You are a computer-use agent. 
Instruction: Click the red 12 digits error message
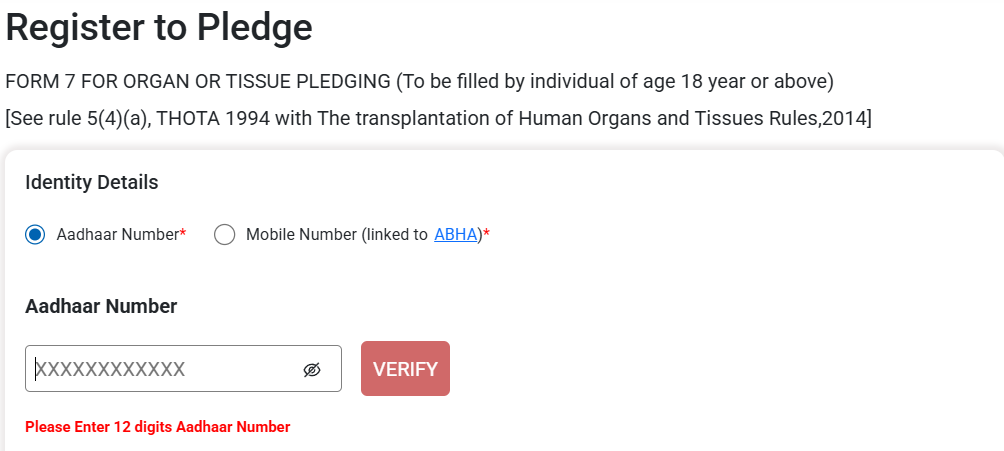[158, 427]
